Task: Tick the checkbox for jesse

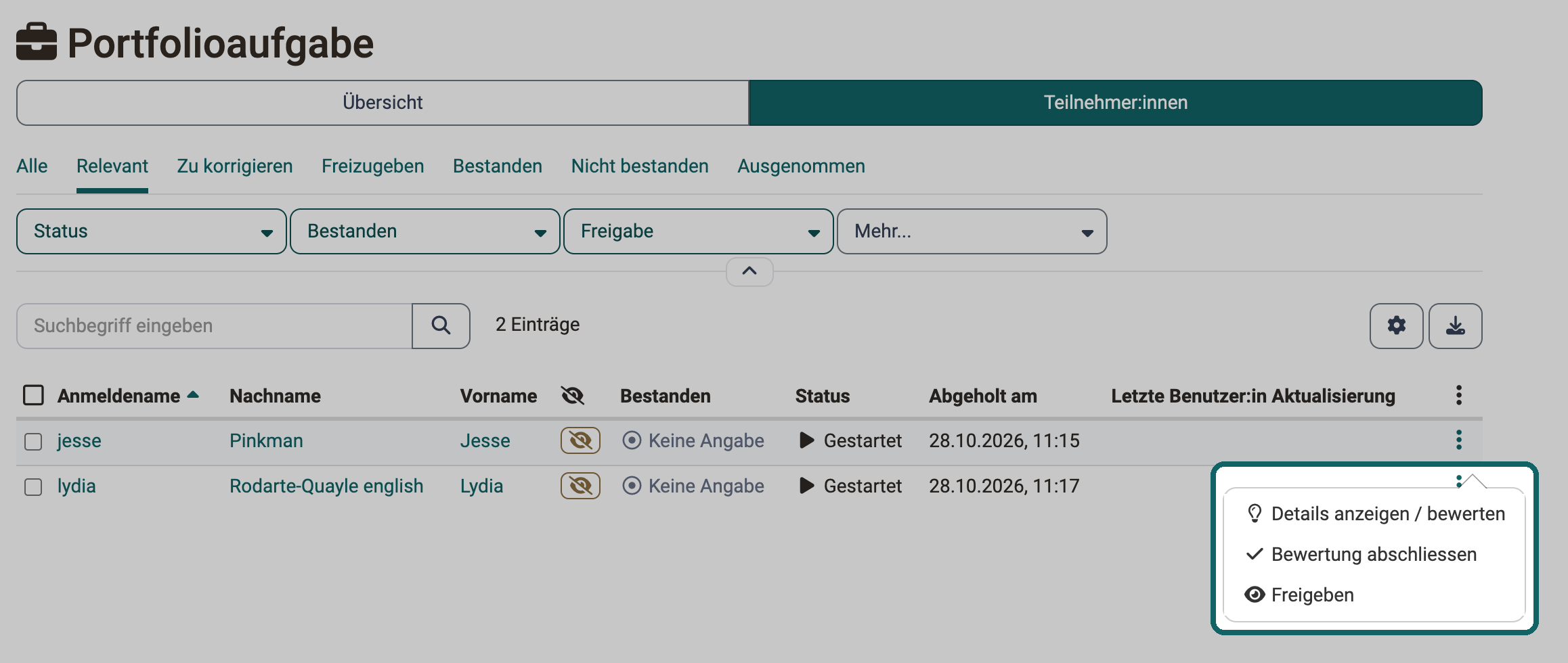Action: point(33,442)
